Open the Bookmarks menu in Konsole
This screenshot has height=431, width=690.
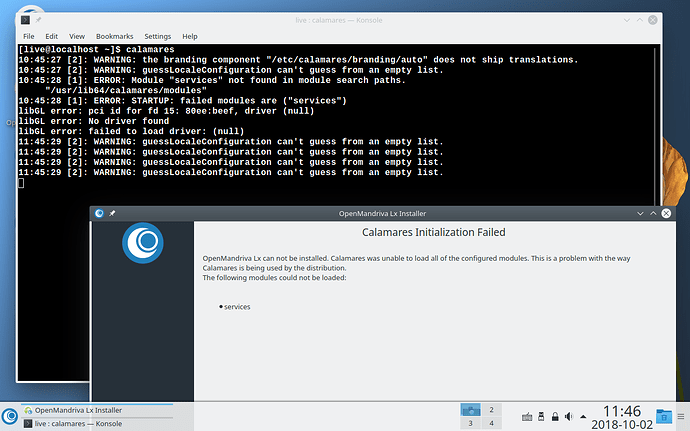[114, 36]
